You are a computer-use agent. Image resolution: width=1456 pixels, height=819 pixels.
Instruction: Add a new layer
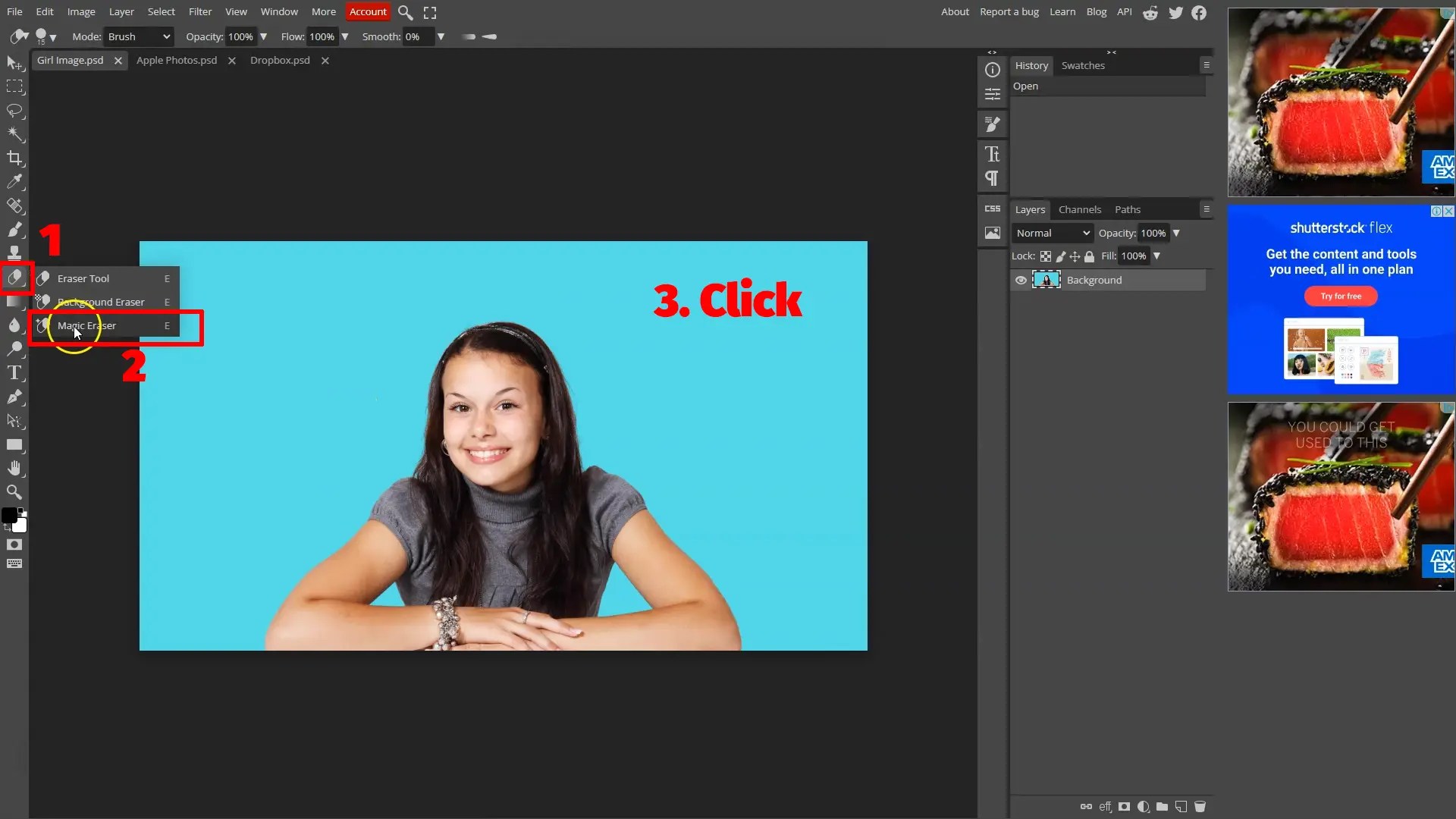tap(1181, 807)
